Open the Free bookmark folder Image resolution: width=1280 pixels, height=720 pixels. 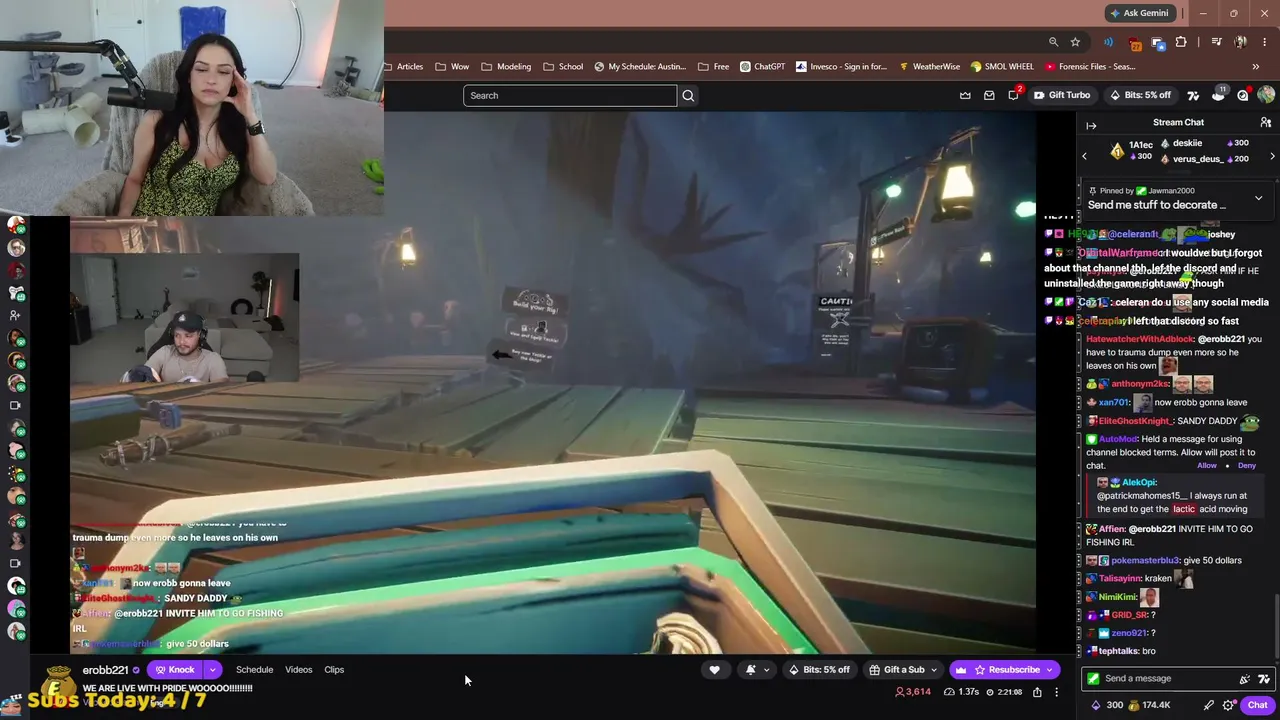click(x=712, y=67)
